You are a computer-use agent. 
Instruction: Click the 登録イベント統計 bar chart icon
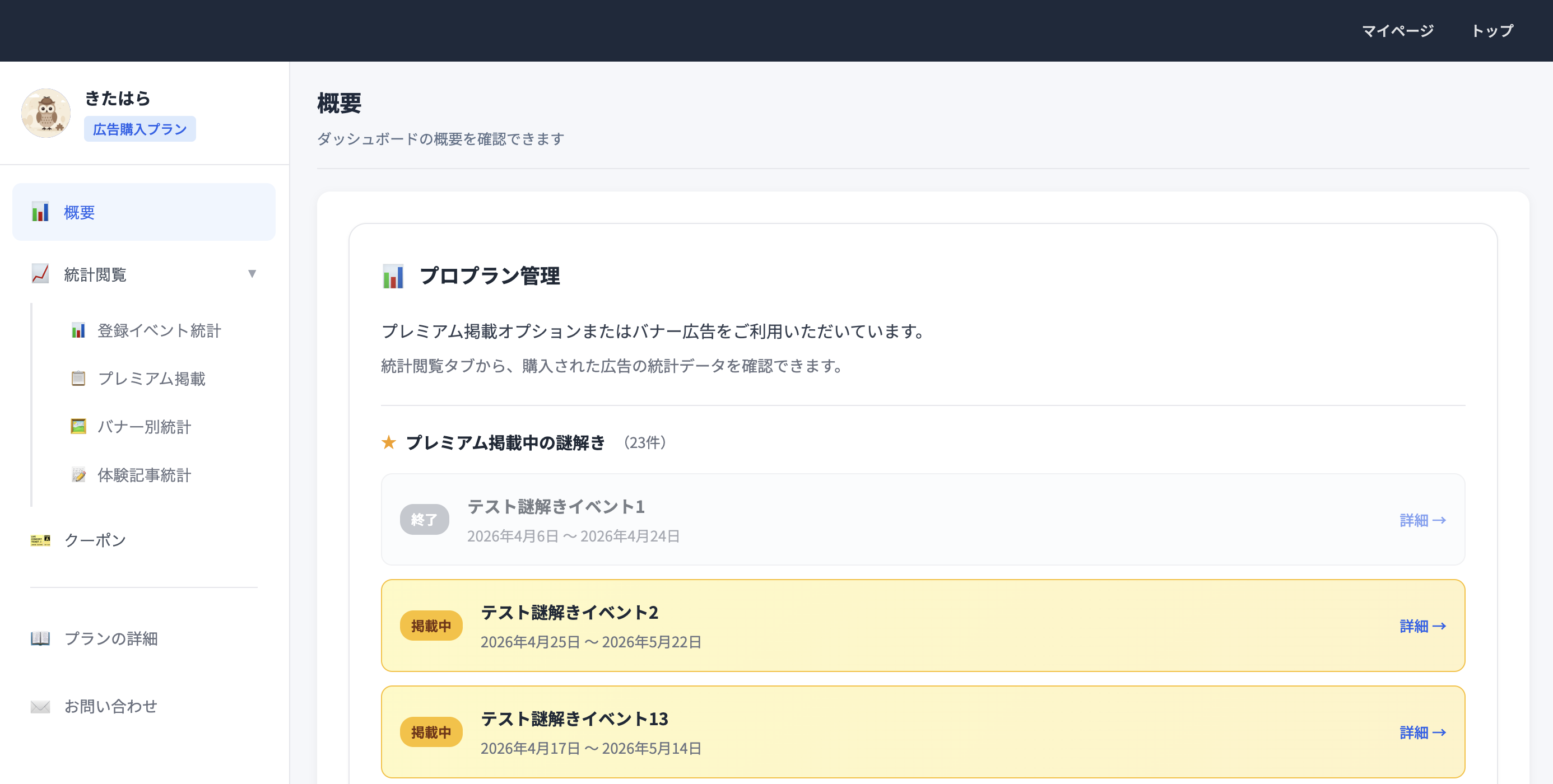(78, 330)
